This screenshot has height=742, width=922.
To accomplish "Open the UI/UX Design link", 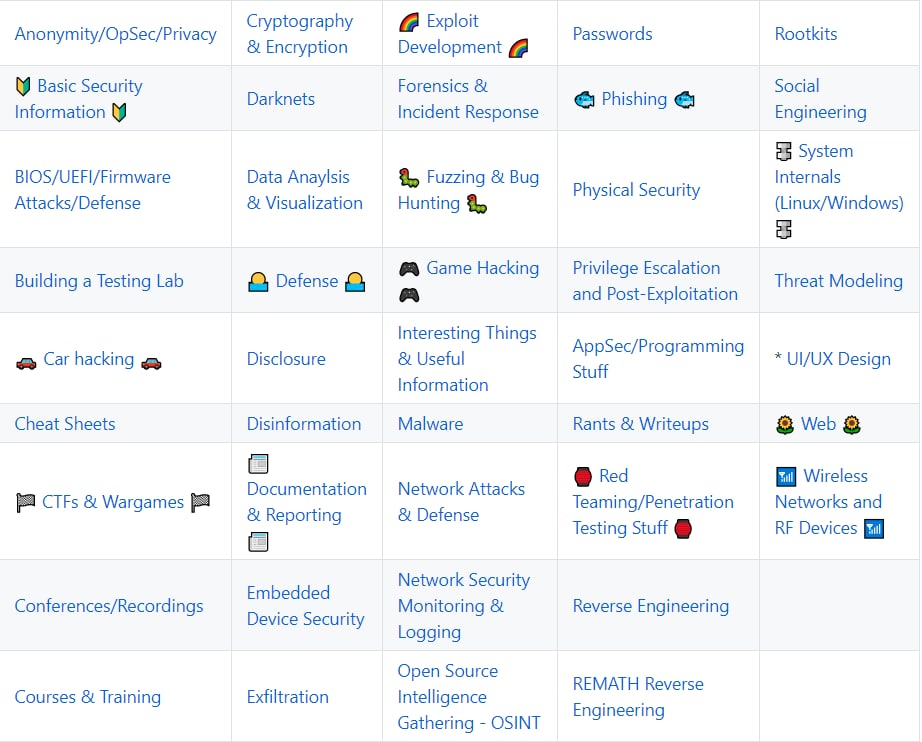I will [839, 359].
